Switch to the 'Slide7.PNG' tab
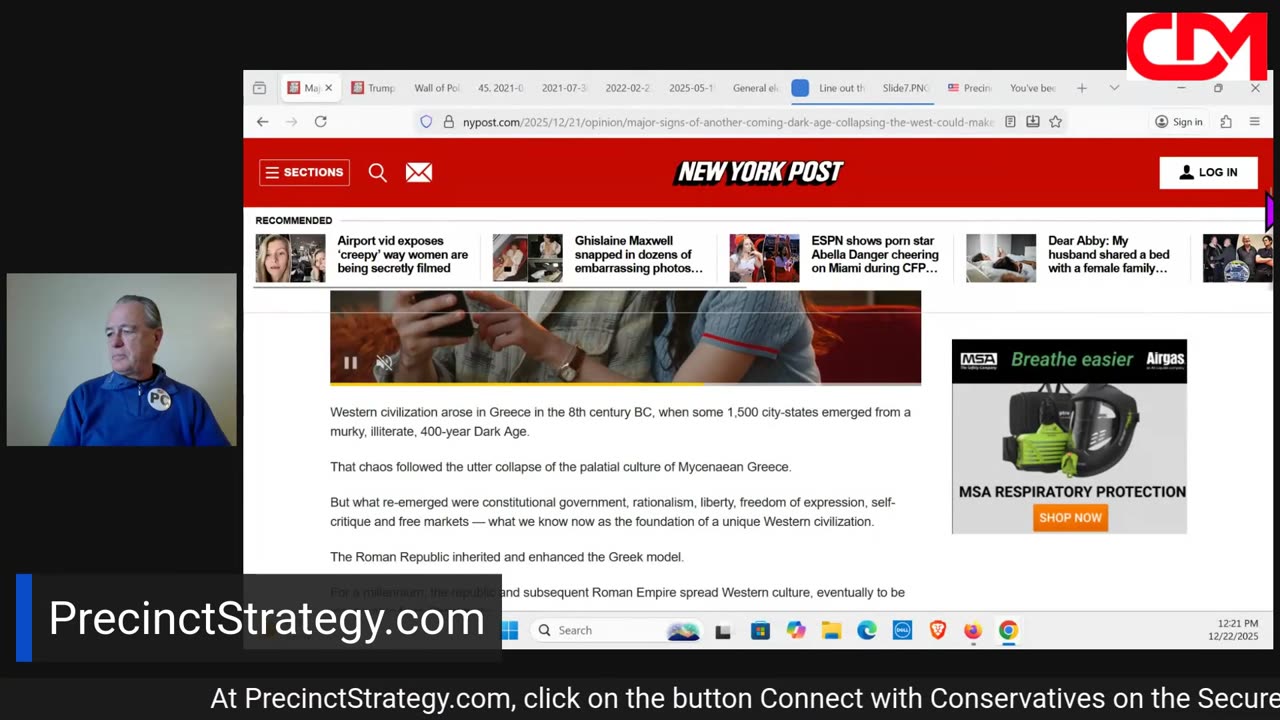The width and height of the screenshot is (1280, 720). coord(905,88)
